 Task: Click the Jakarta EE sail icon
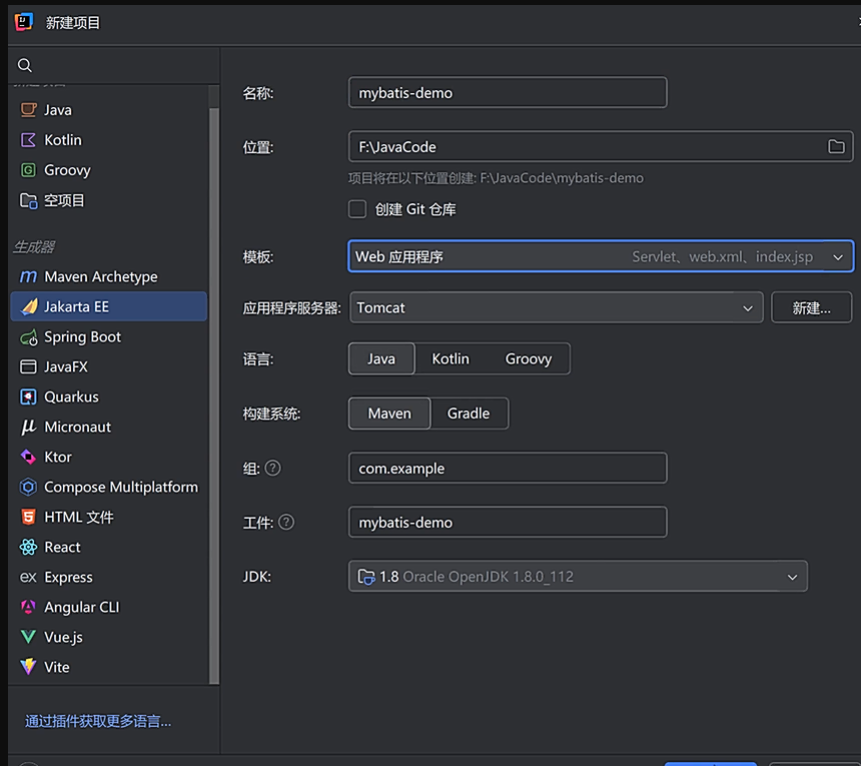[29, 306]
